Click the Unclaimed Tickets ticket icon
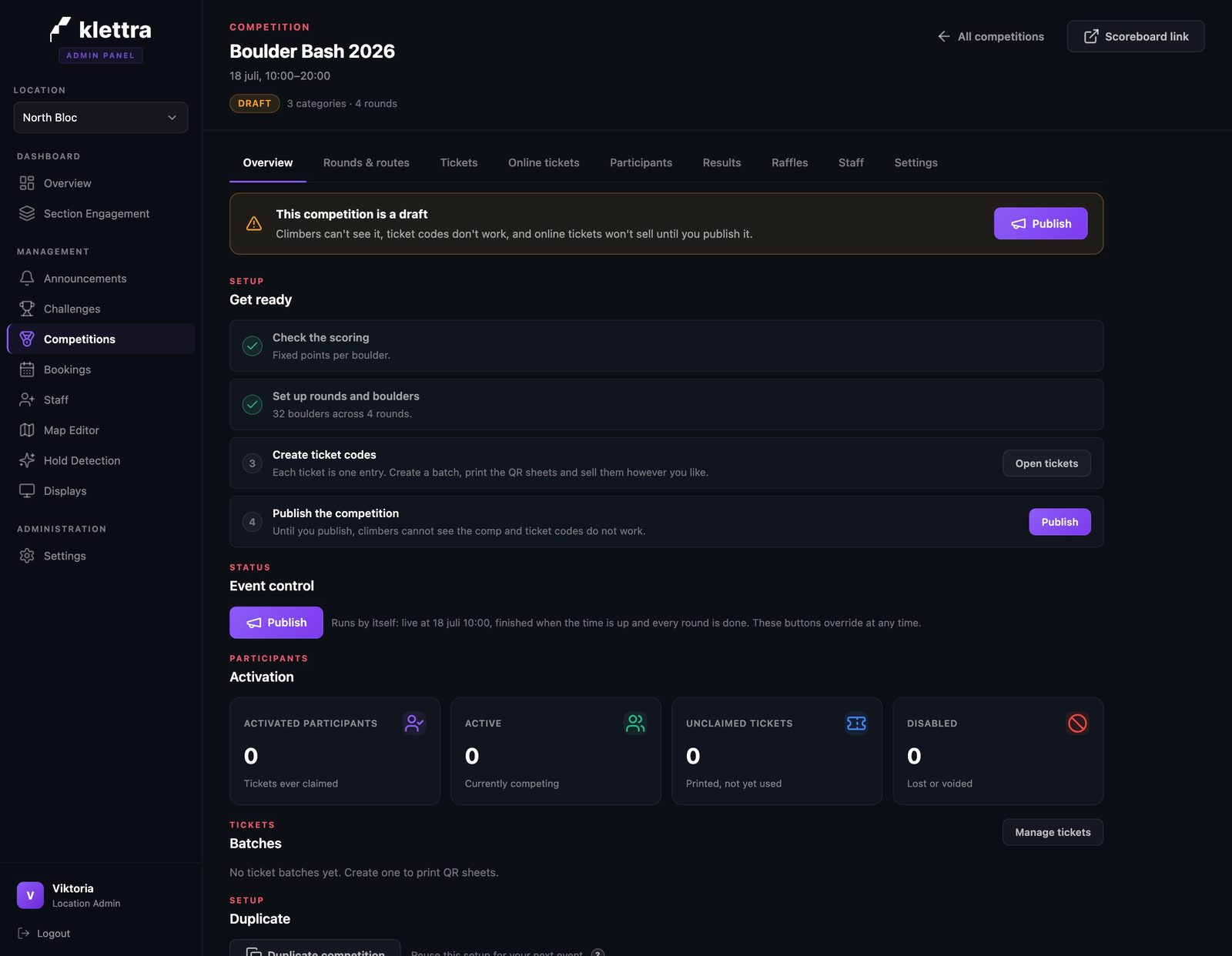The width and height of the screenshot is (1232, 956). (856, 723)
